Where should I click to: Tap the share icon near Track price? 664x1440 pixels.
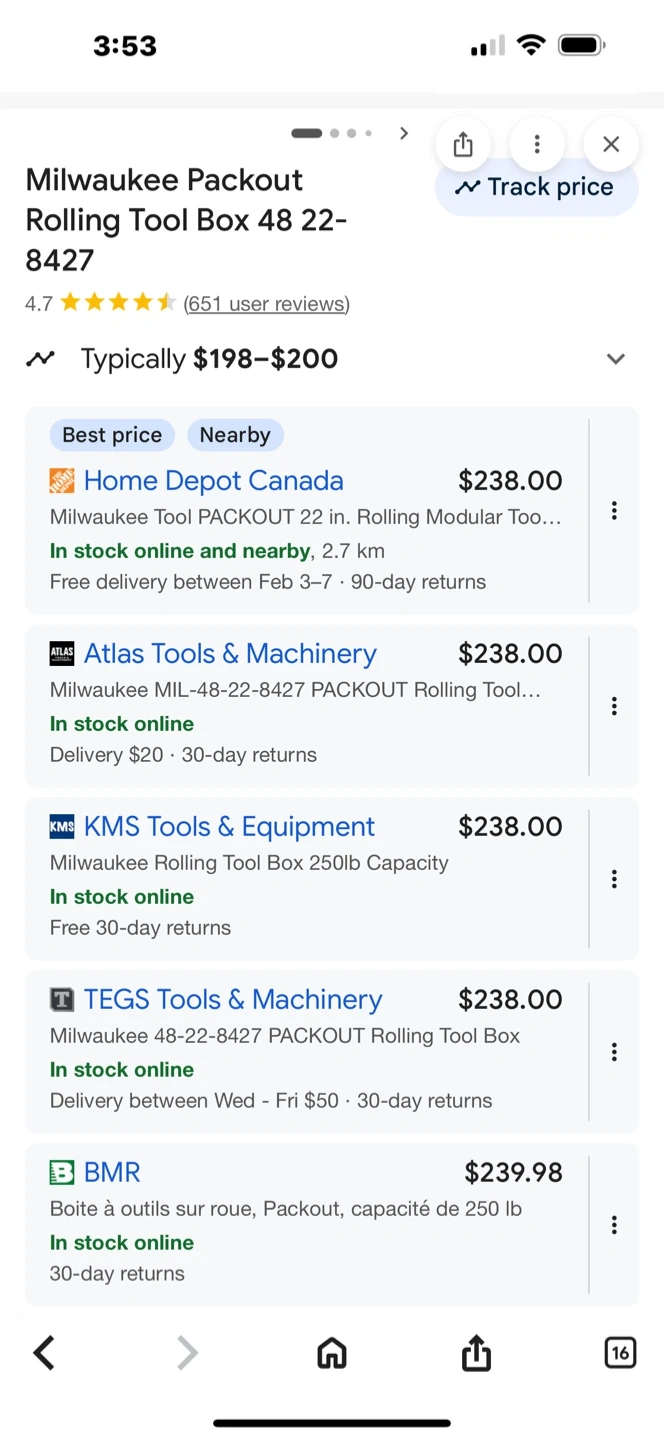[x=462, y=145]
